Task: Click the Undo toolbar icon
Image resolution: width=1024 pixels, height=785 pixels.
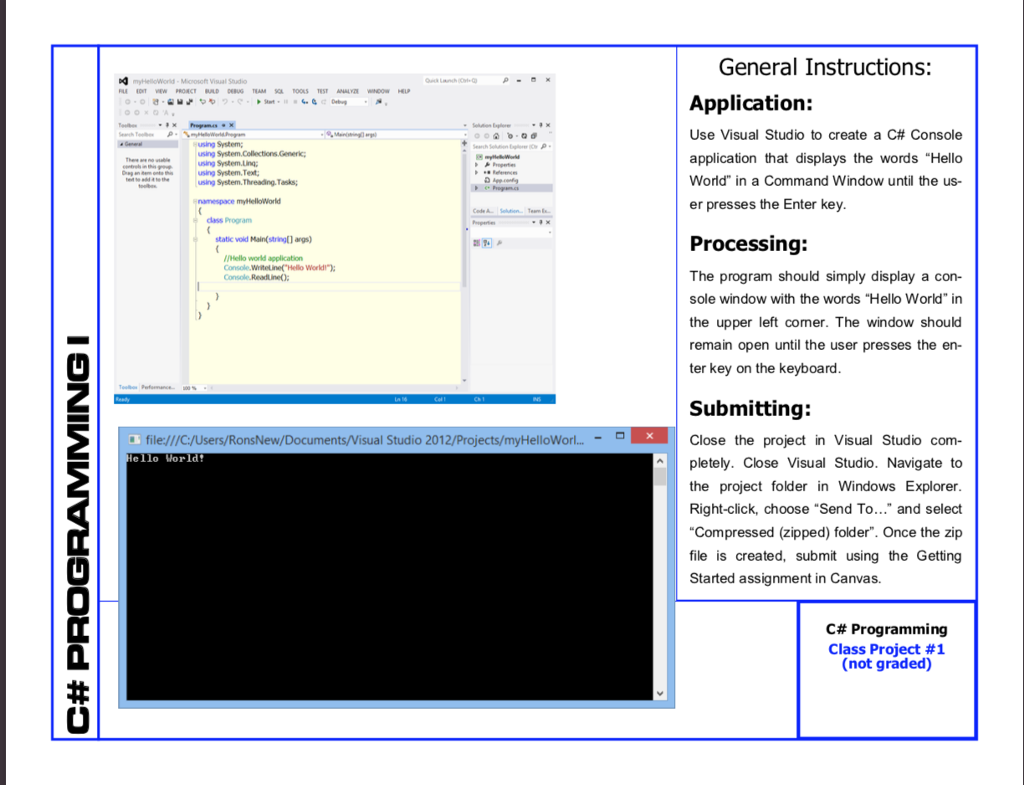Action: 225,101
